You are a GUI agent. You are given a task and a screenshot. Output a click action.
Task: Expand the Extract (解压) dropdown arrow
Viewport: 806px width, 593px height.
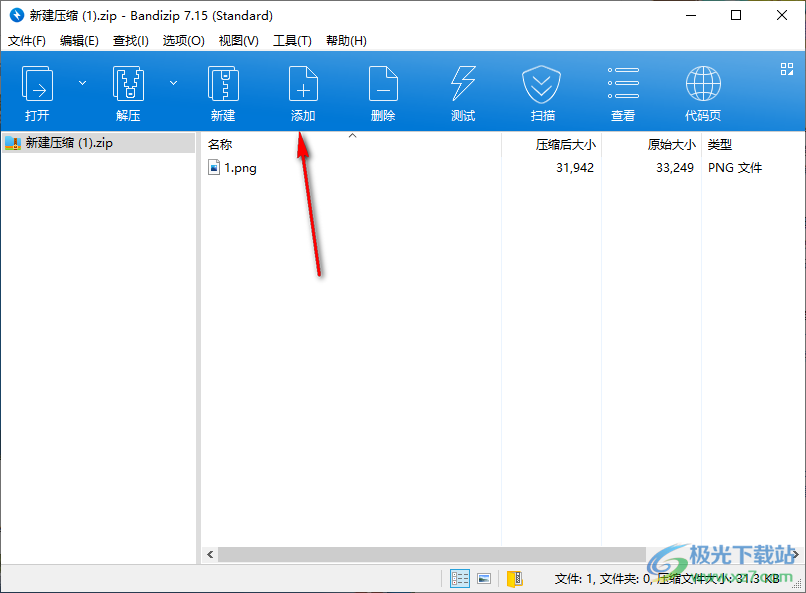tap(174, 83)
